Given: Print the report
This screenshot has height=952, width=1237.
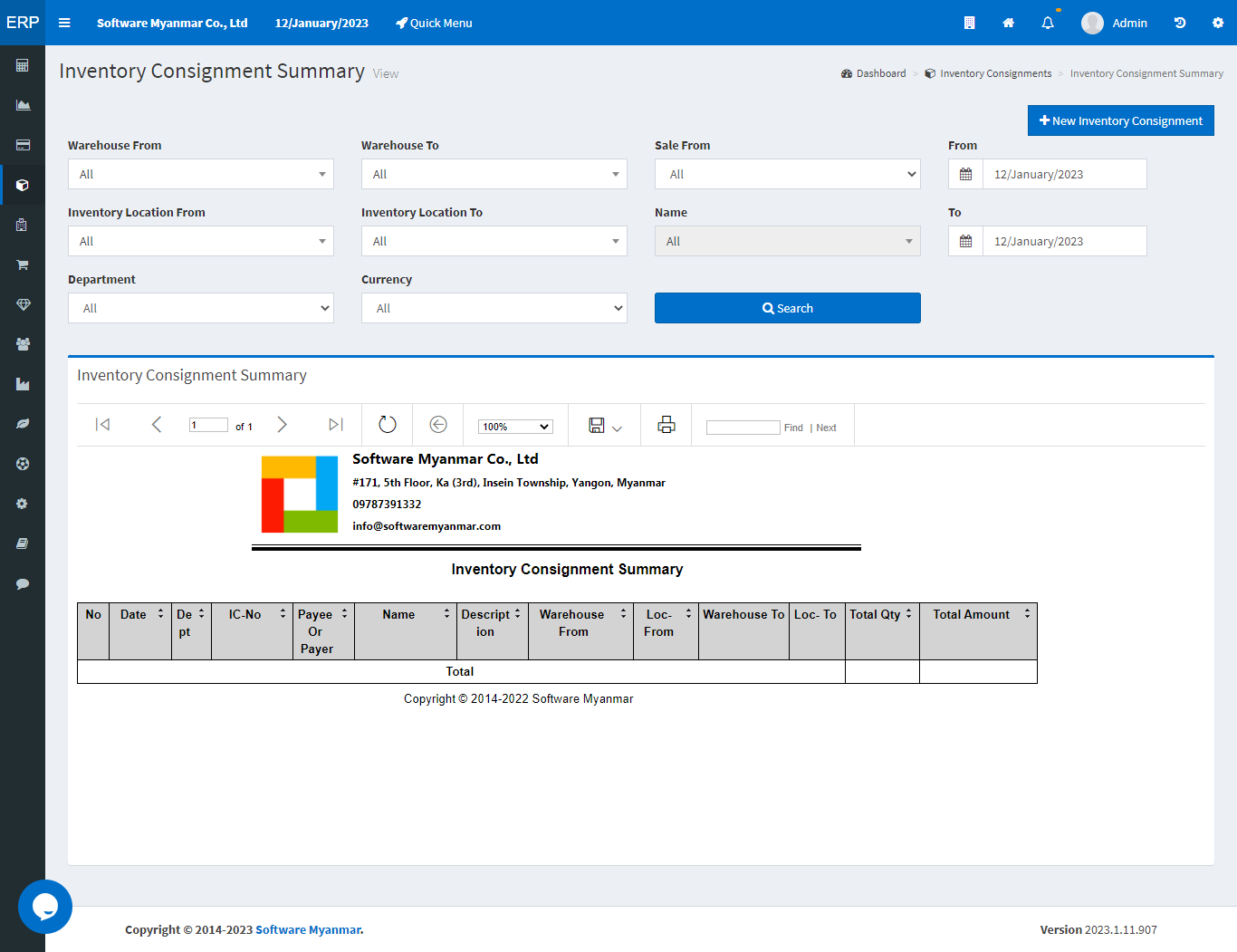Looking at the screenshot, I should [666, 425].
